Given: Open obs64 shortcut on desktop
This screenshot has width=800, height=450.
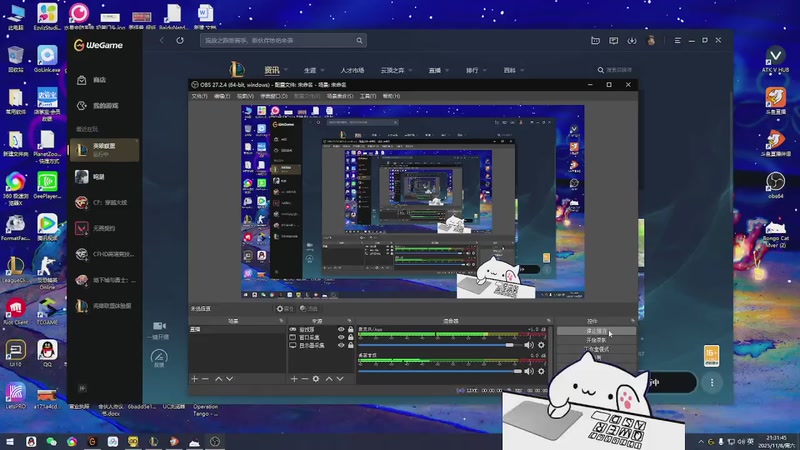Looking at the screenshot, I should (x=776, y=185).
